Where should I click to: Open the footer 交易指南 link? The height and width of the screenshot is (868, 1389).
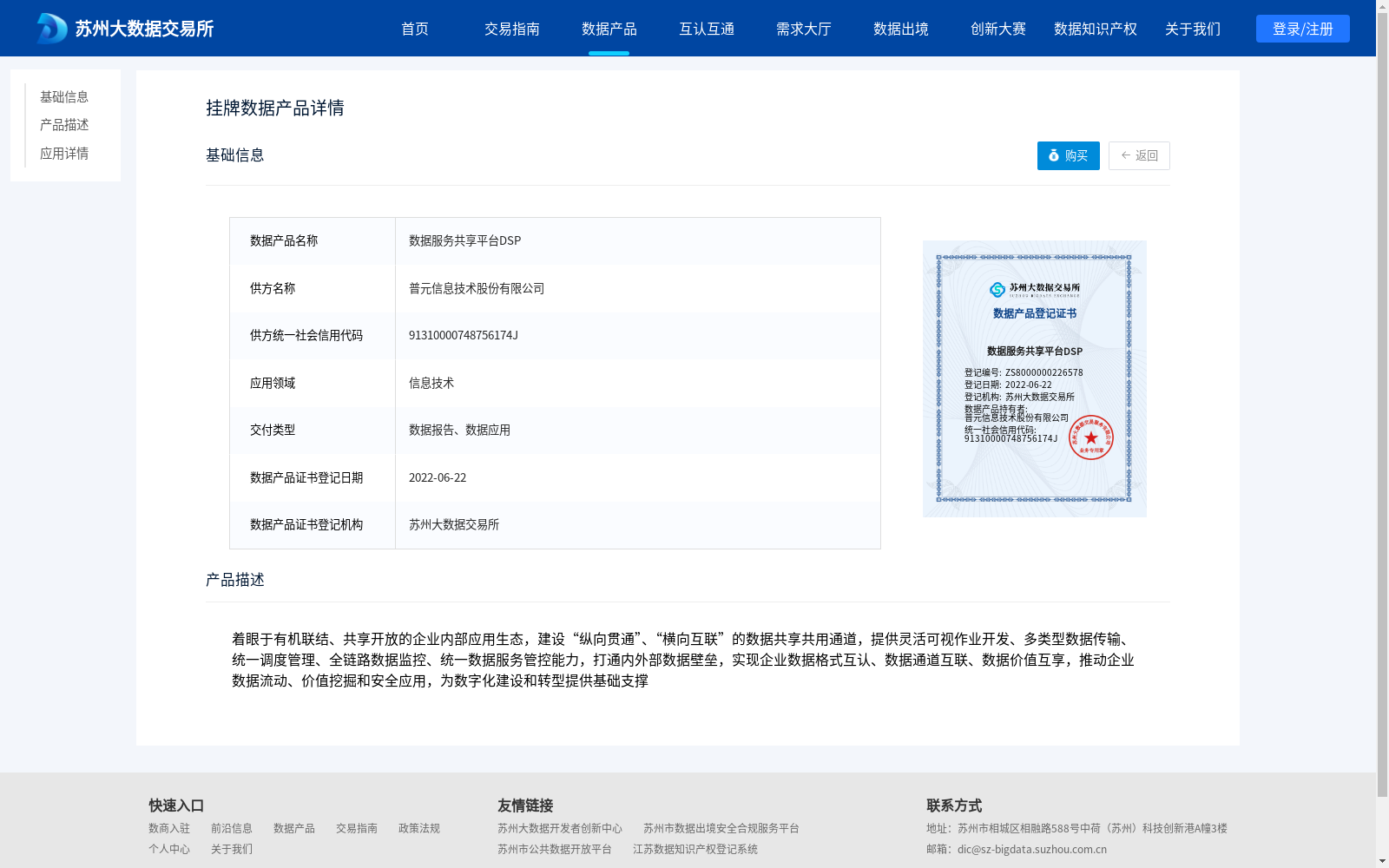(357, 828)
